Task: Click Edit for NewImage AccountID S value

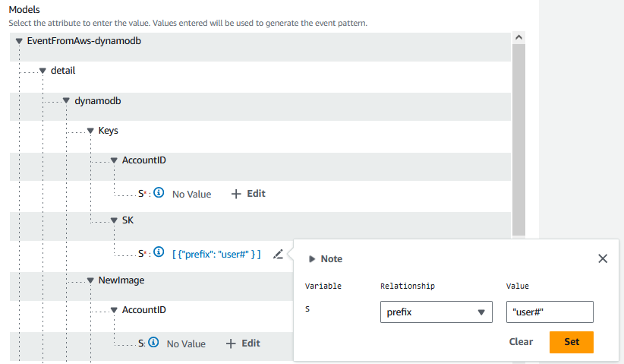Action: 243,343
